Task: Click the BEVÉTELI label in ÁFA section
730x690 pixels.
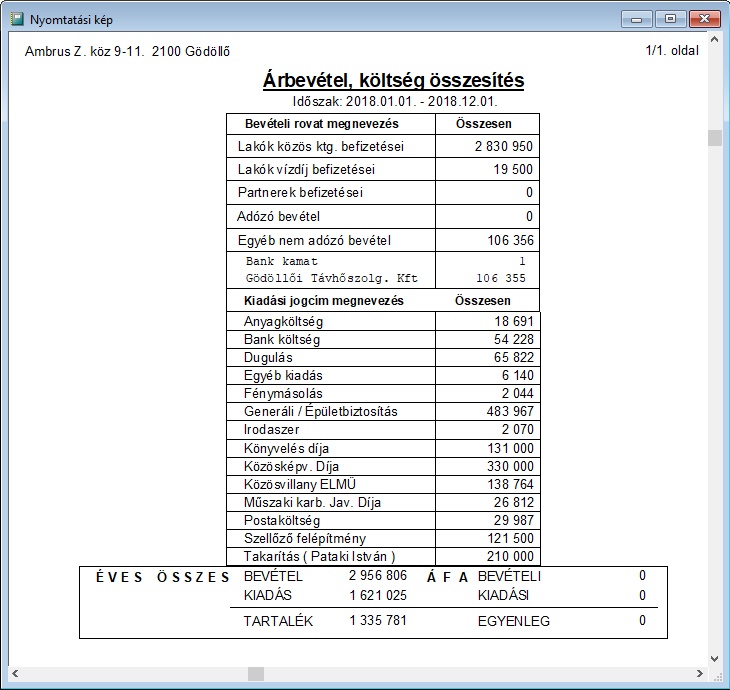Action: (509, 576)
